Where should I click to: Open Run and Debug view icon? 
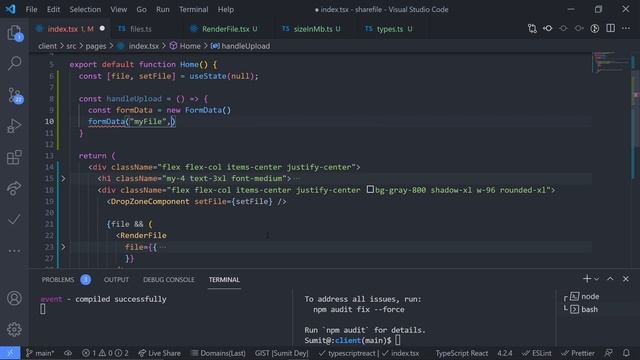pos(14,126)
